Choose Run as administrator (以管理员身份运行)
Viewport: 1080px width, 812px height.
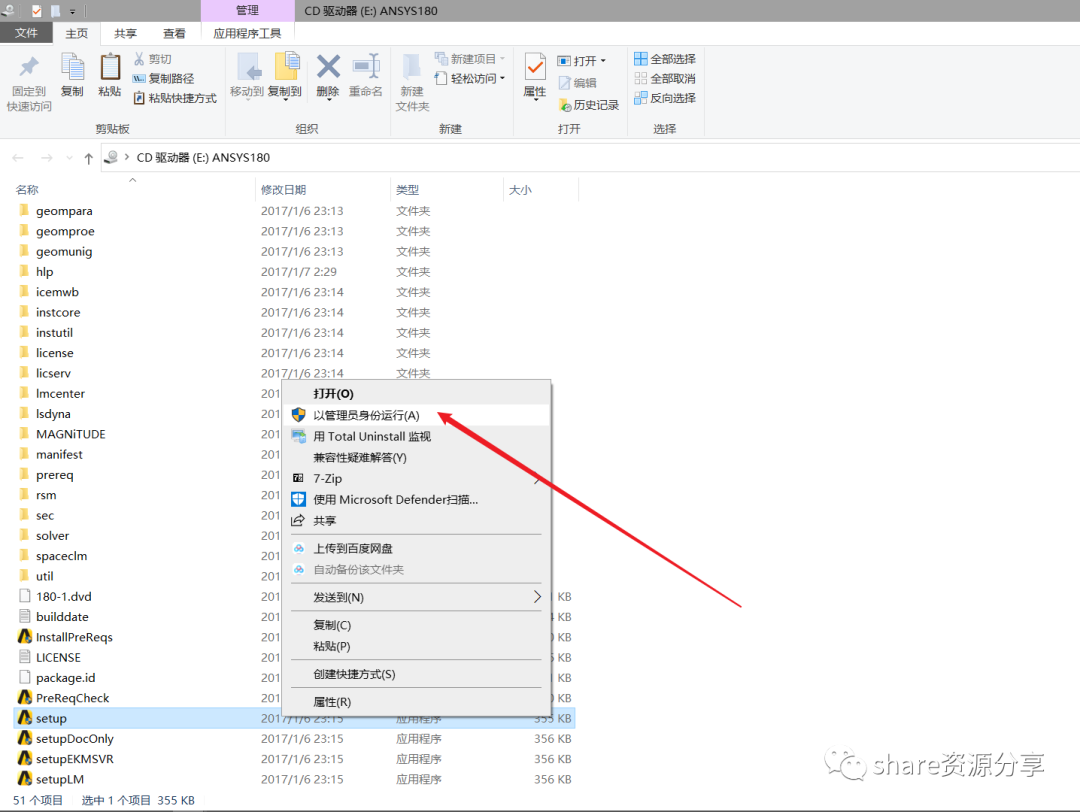coord(416,415)
